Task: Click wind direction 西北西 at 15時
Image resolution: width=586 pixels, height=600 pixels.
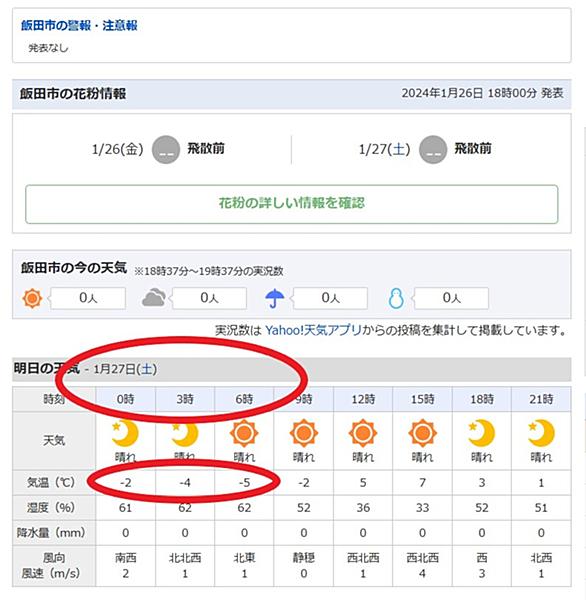Action: click(422, 558)
